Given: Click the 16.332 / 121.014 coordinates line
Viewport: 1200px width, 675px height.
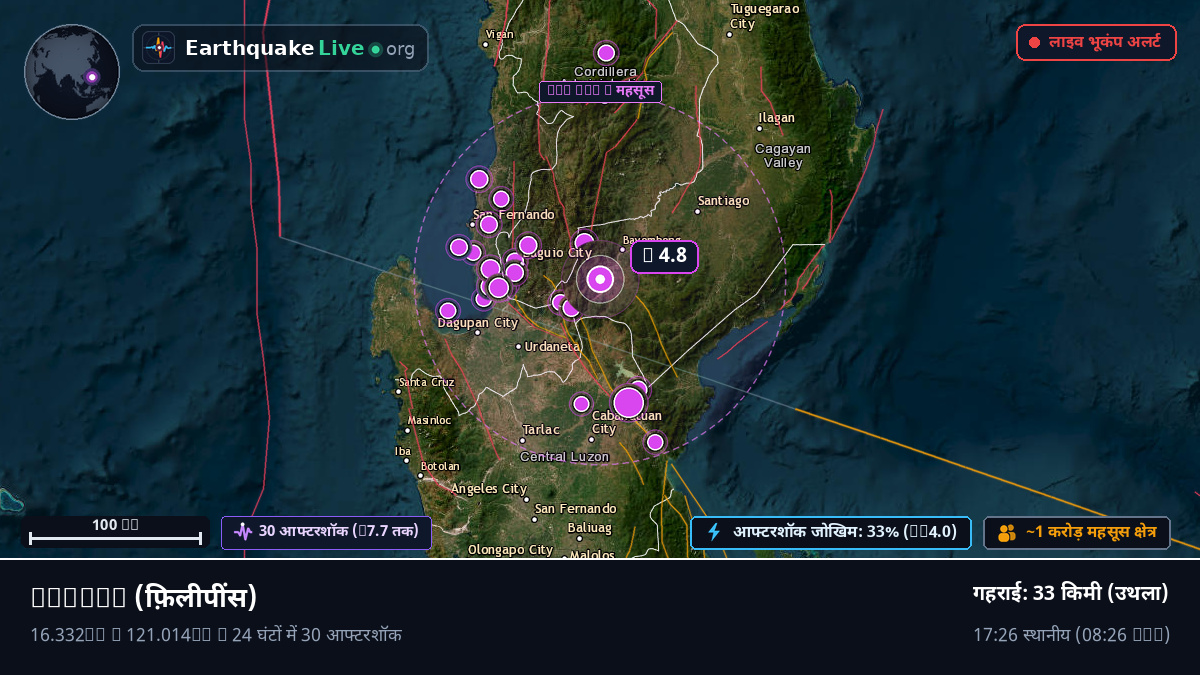Looking at the screenshot, I should [x=216, y=635].
